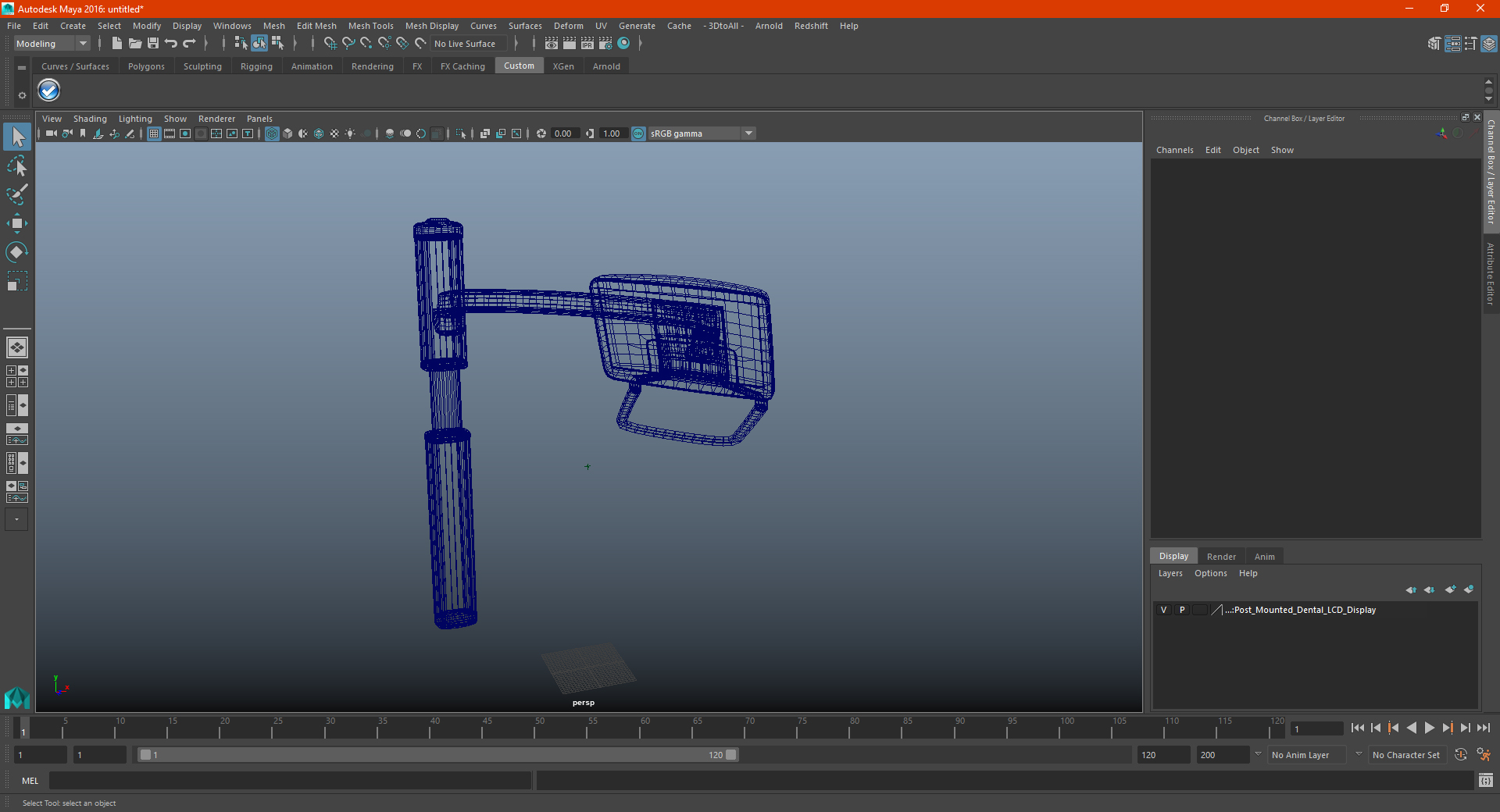Screen dimensions: 1500x812
Task: Open the viewport Shading menu
Action: coord(90,119)
